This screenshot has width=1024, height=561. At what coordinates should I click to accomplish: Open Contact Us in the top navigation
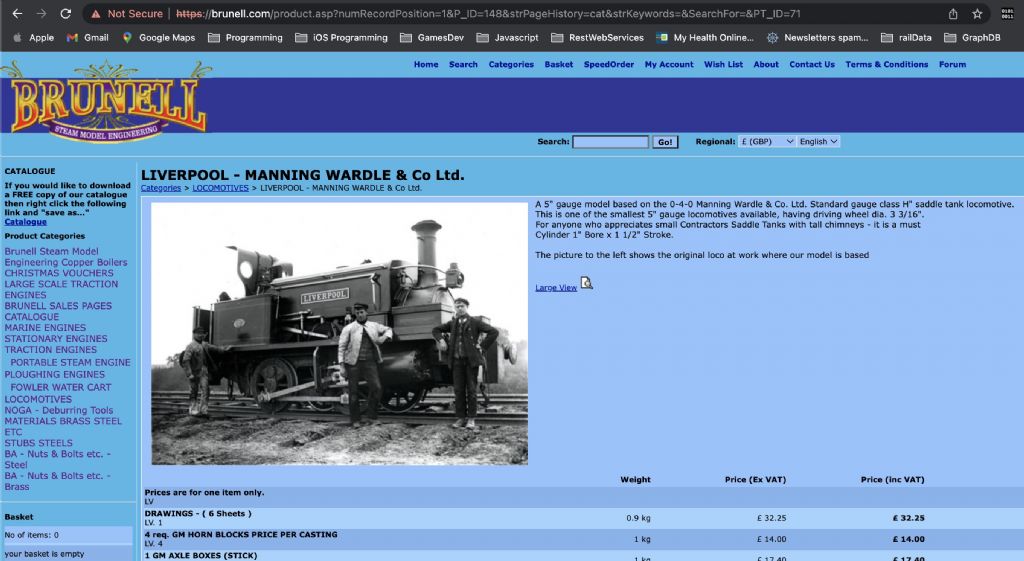(x=812, y=65)
